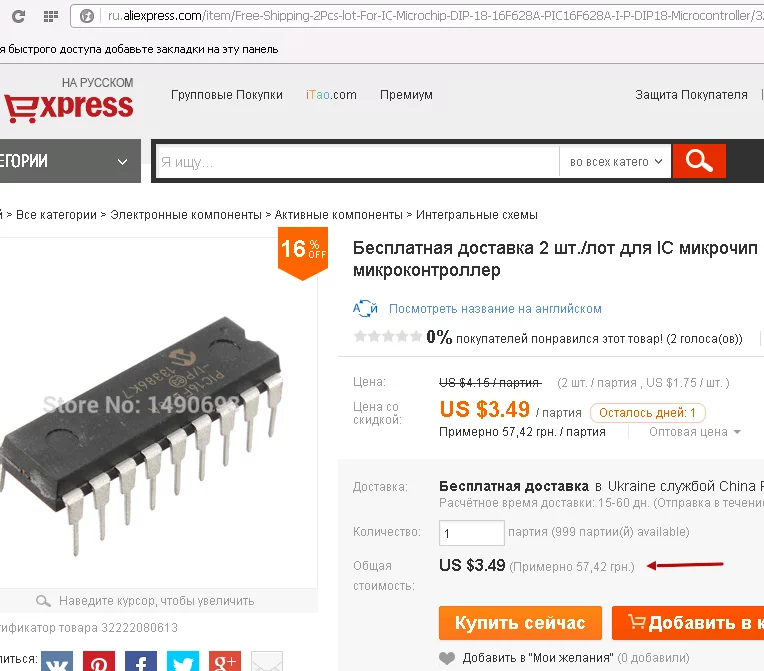Image resolution: width=764 pixels, height=671 pixels.
Task: Click the translate title icon
Action: pos(365,308)
